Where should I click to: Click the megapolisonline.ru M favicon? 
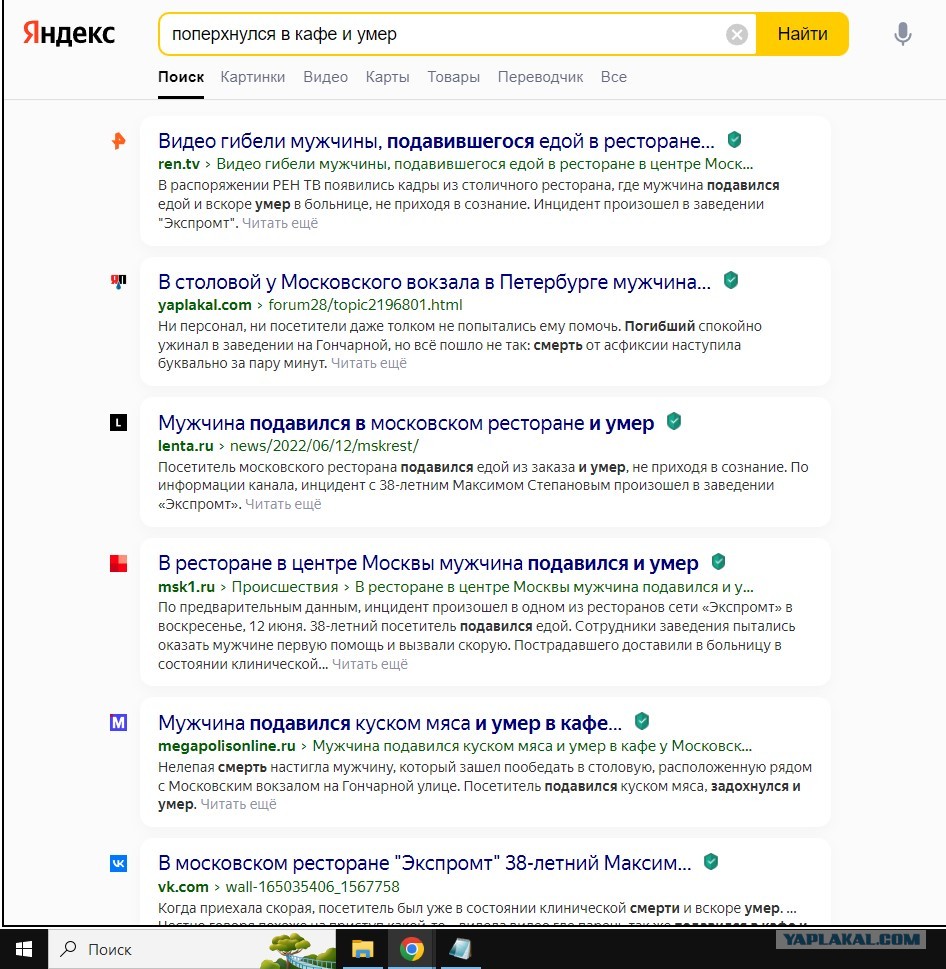pos(118,722)
